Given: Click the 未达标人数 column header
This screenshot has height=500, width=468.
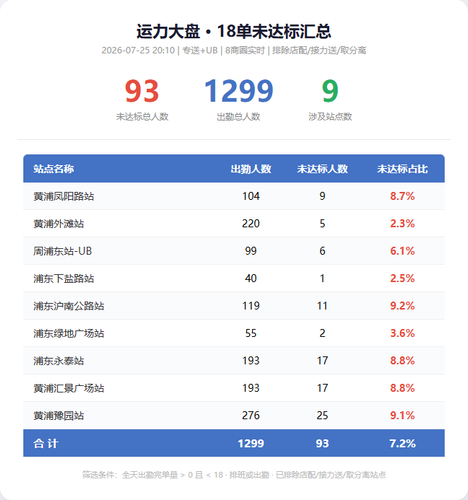Looking at the screenshot, I should point(322,169).
